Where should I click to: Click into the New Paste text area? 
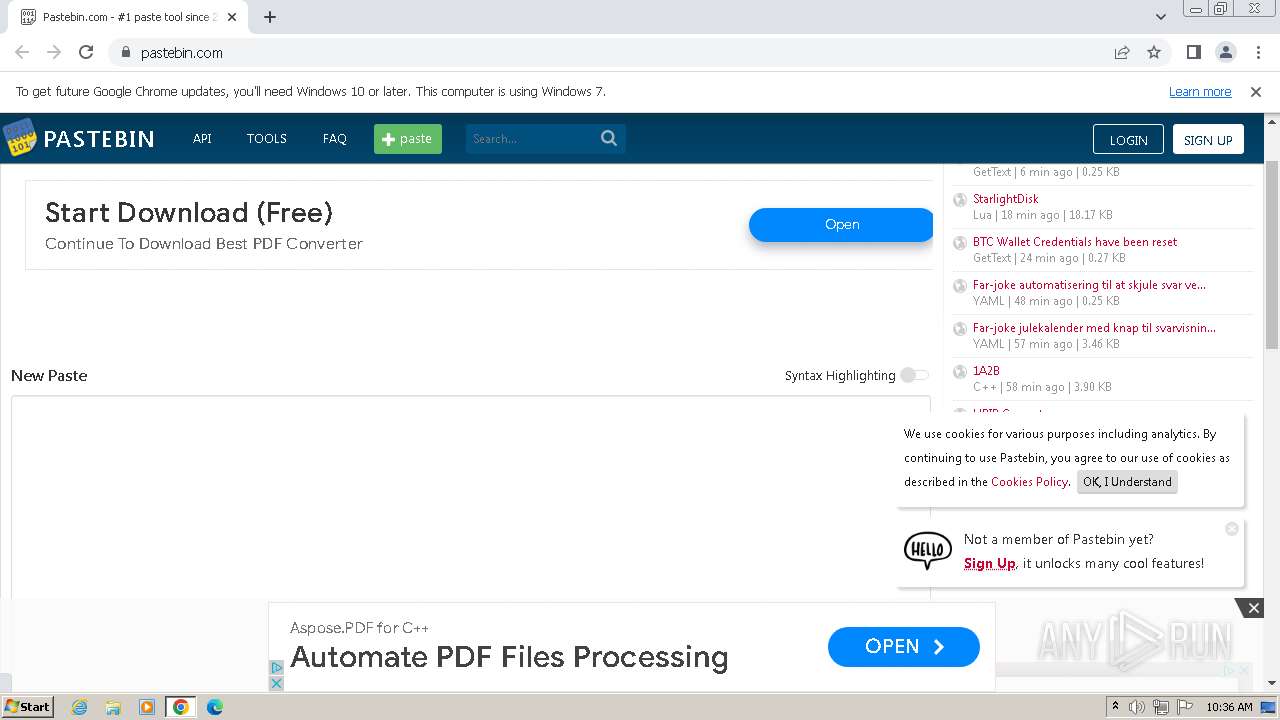tap(470, 497)
